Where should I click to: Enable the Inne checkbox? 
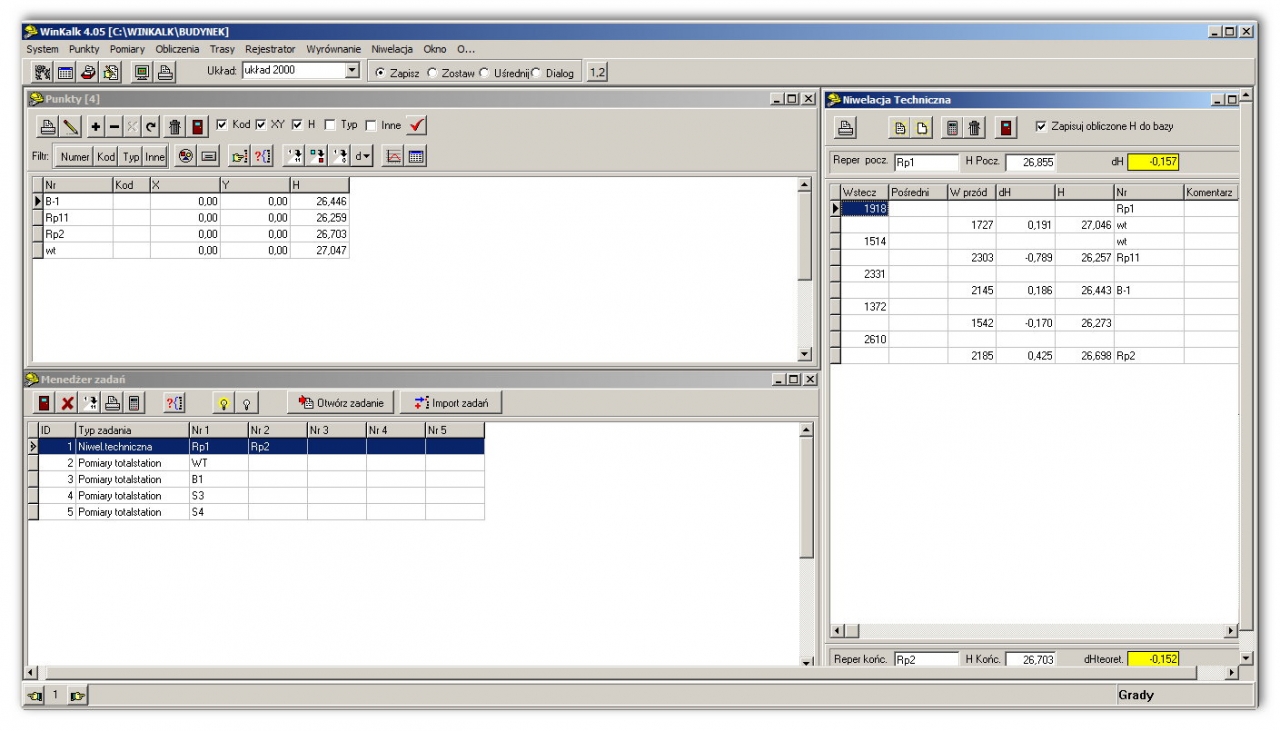371,125
